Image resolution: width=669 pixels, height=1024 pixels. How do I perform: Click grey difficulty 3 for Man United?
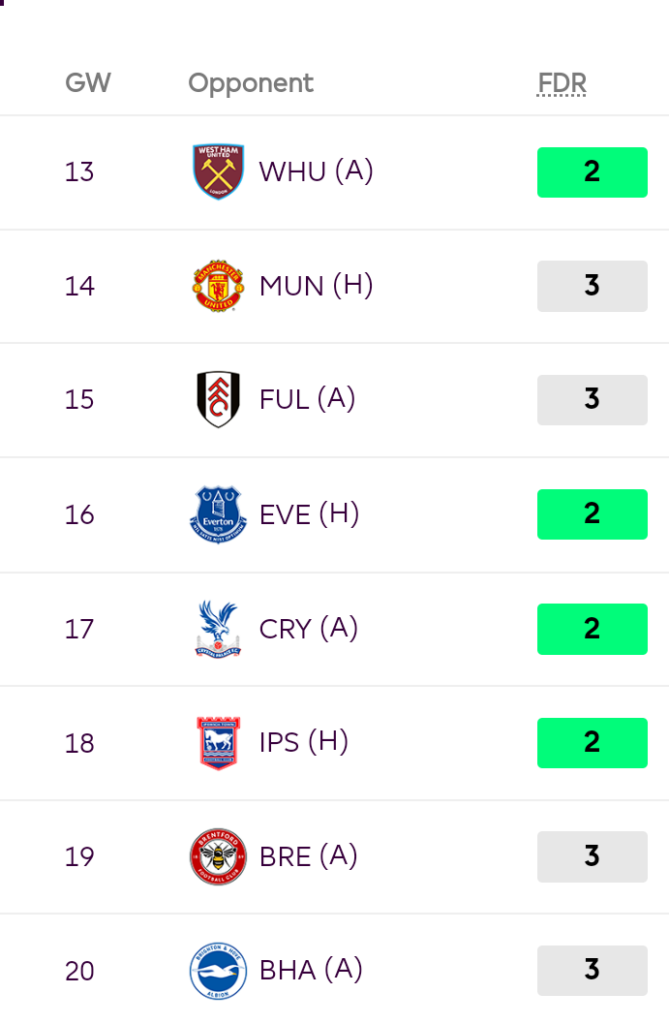pyautogui.click(x=592, y=286)
